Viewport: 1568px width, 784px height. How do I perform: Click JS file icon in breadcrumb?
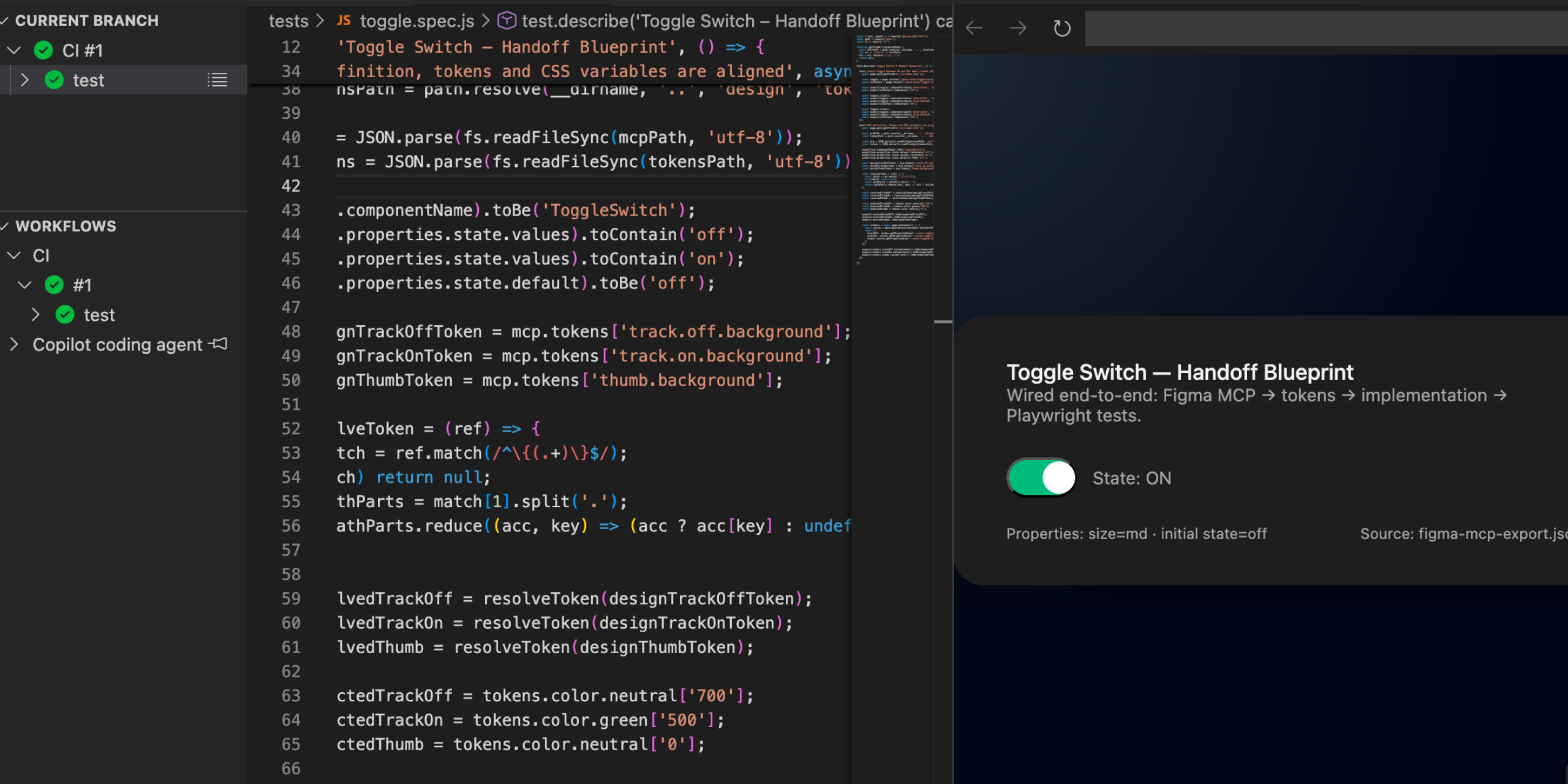[x=344, y=21]
